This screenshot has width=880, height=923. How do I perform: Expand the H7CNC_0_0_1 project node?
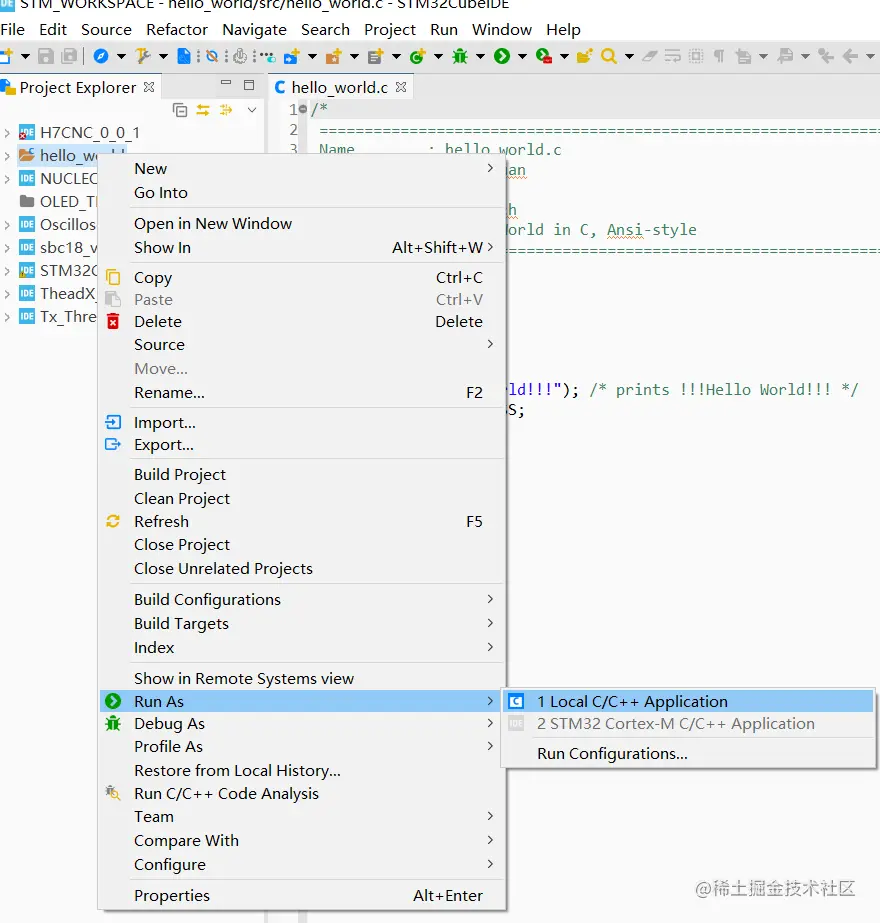(6, 133)
